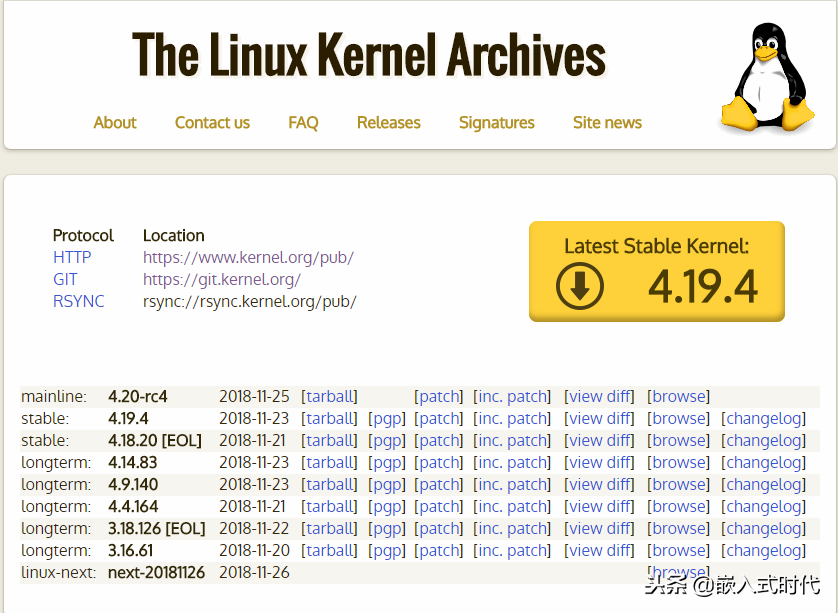This screenshot has width=838, height=613.
Task: Open changelog for stable 4.19.4
Action: coord(763,418)
